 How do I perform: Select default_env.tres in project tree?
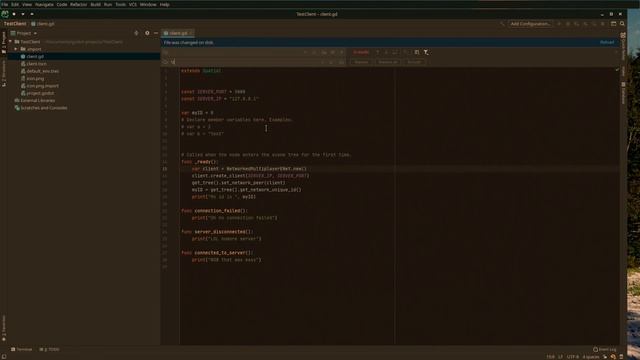click(42, 71)
